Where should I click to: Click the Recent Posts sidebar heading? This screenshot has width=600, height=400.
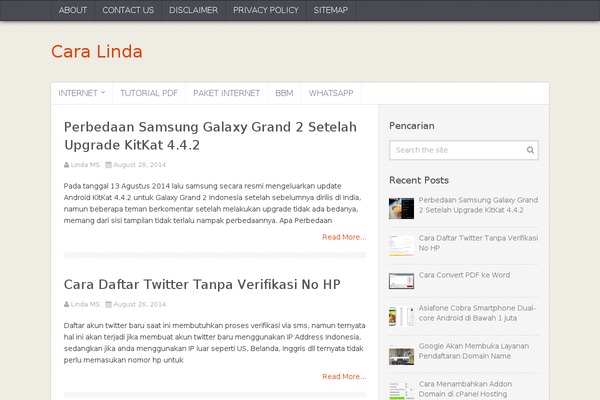[x=419, y=180]
